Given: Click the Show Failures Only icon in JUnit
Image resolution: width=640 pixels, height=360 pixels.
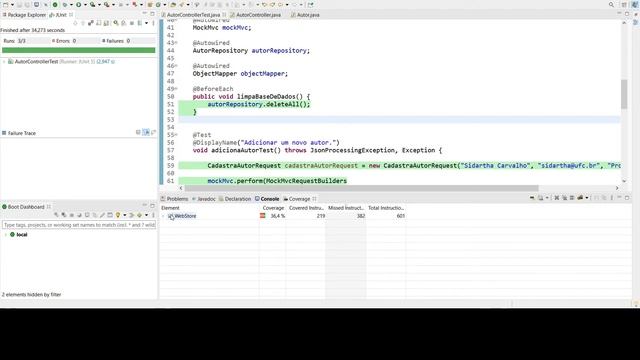Looking at the screenshot, I should point(91,23).
